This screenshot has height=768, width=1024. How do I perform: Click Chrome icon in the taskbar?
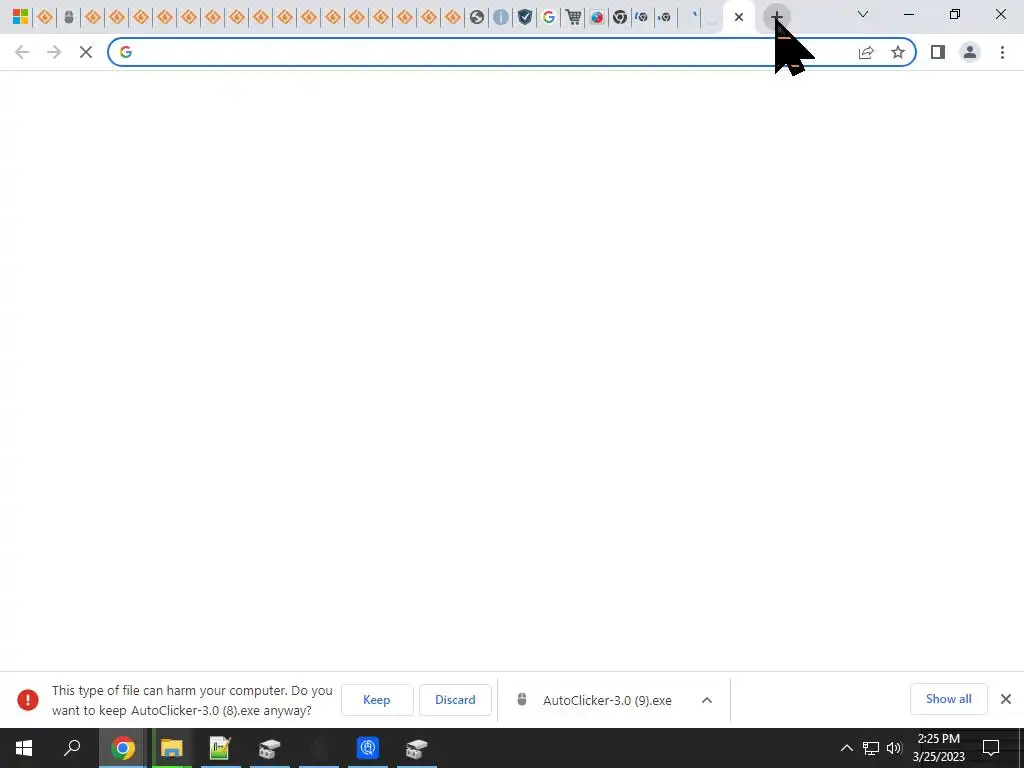point(123,748)
